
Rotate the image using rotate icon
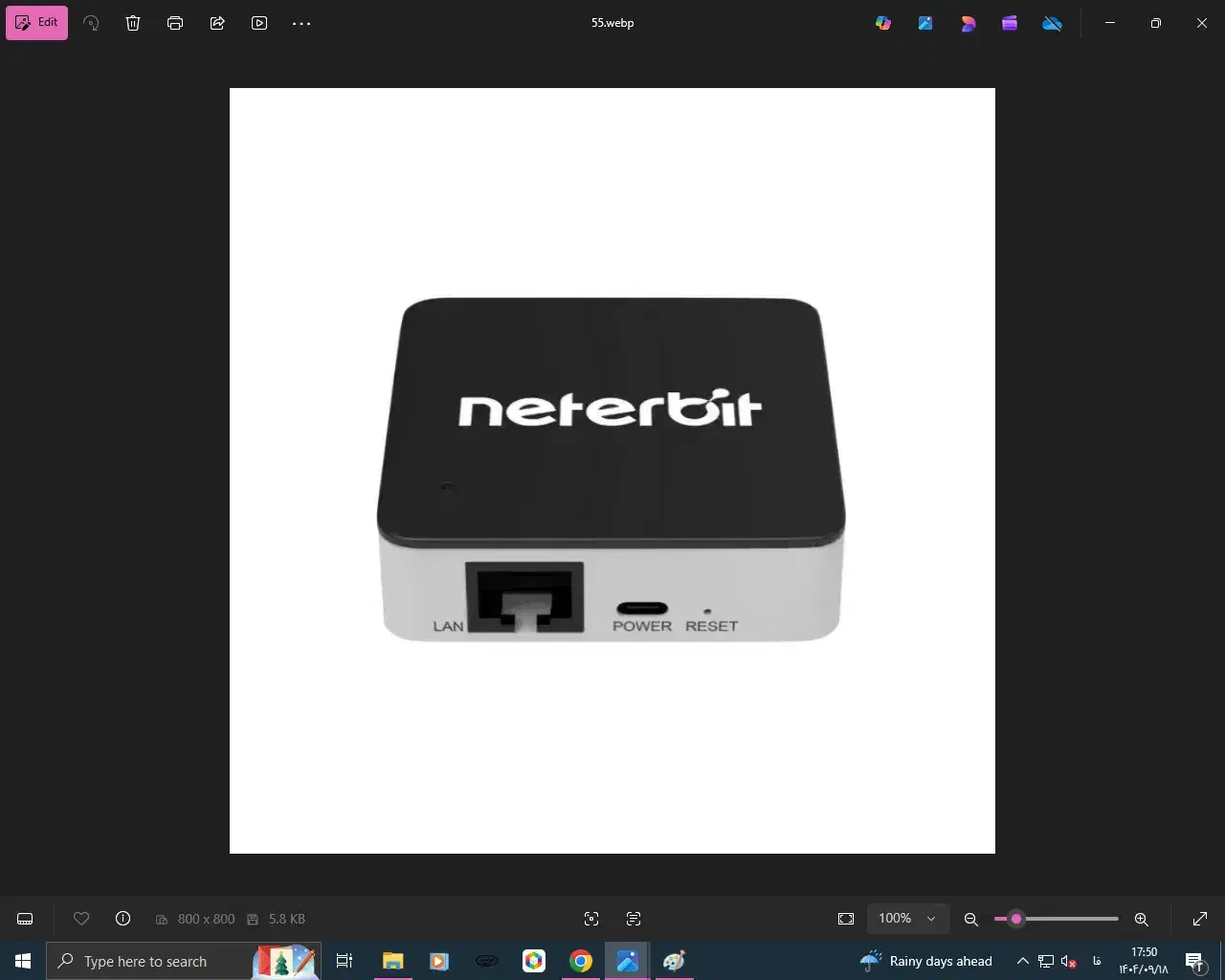tap(91, 23)
